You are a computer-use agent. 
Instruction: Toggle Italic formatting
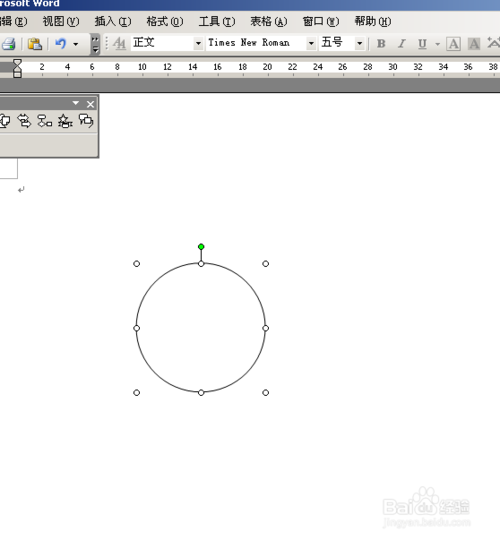tap(401, 44)
